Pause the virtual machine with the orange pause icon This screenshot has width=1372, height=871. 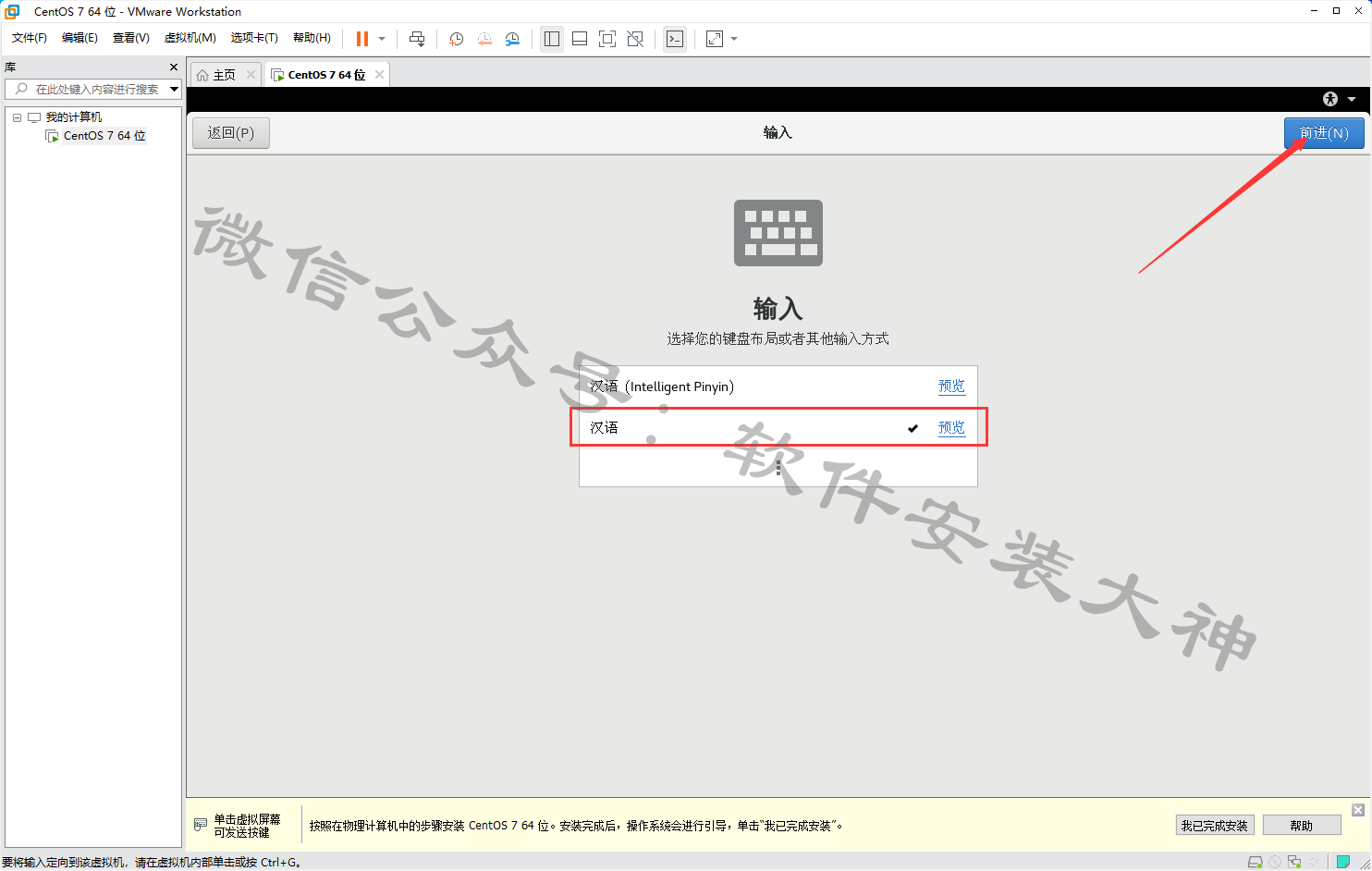coord(362,39)
